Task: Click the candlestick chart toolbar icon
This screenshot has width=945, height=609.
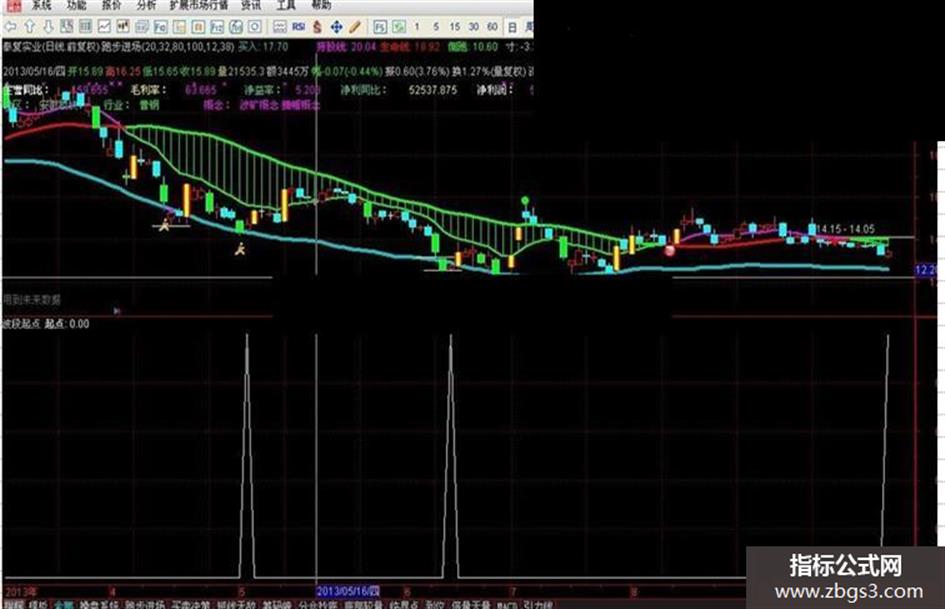Action: point(123,27)
